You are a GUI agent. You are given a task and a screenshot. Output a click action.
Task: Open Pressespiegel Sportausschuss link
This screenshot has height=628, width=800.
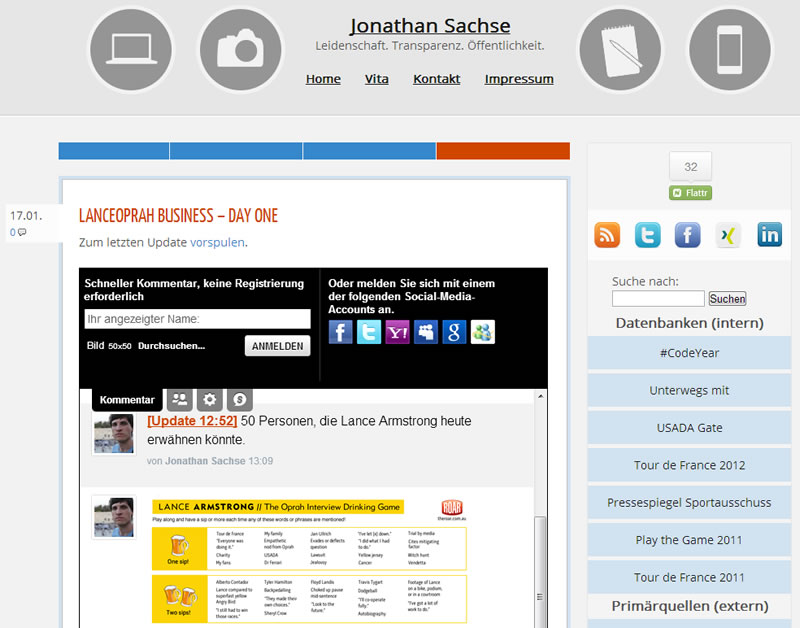[x=689, y=503]
